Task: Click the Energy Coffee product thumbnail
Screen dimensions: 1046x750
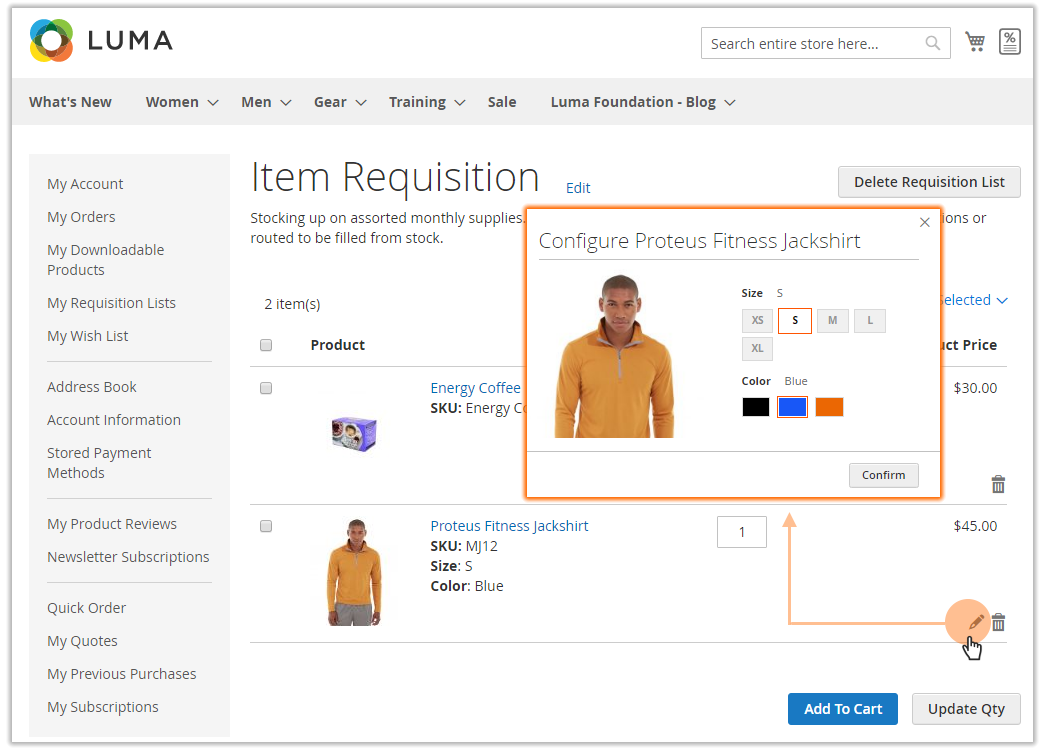Action: (354, 434)
